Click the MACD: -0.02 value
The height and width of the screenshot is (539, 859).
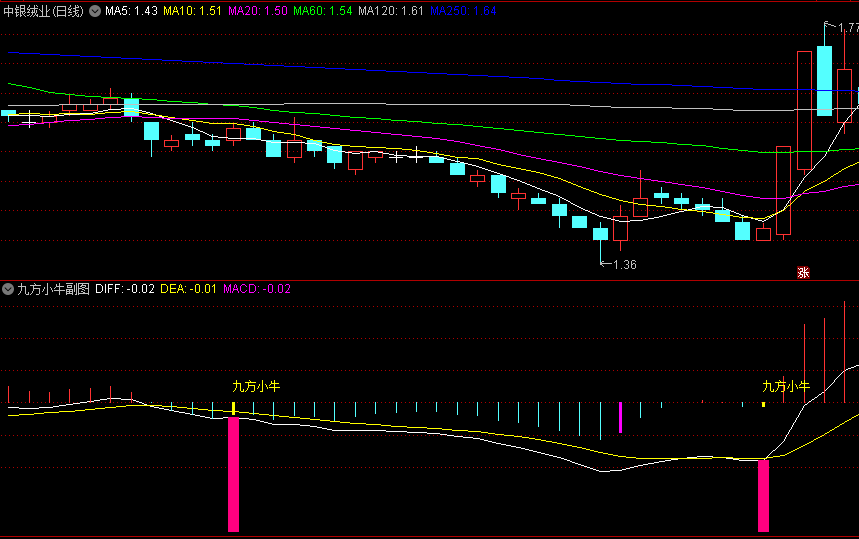[x=257, y=289]
